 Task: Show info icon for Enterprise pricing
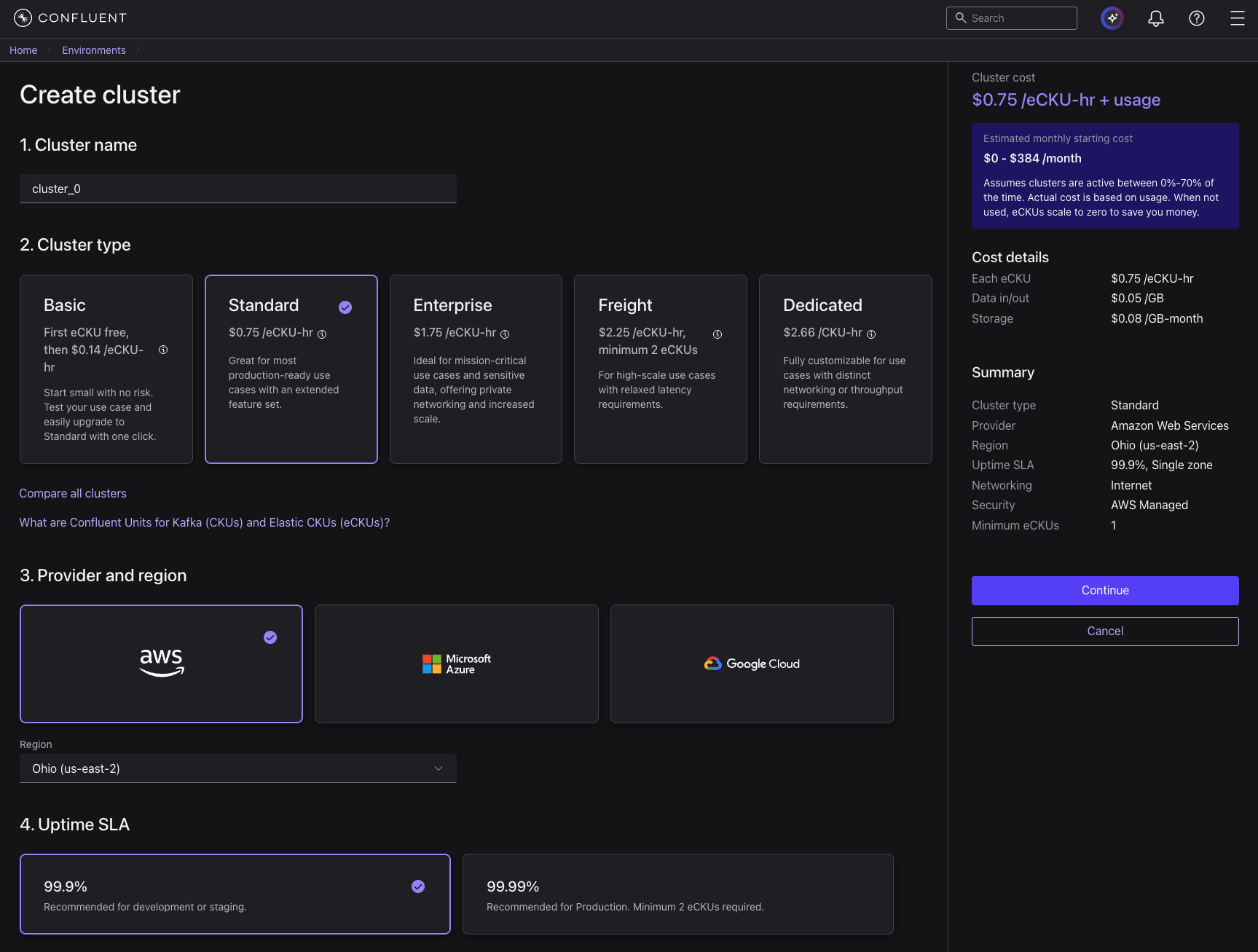[x=505, y=334]
